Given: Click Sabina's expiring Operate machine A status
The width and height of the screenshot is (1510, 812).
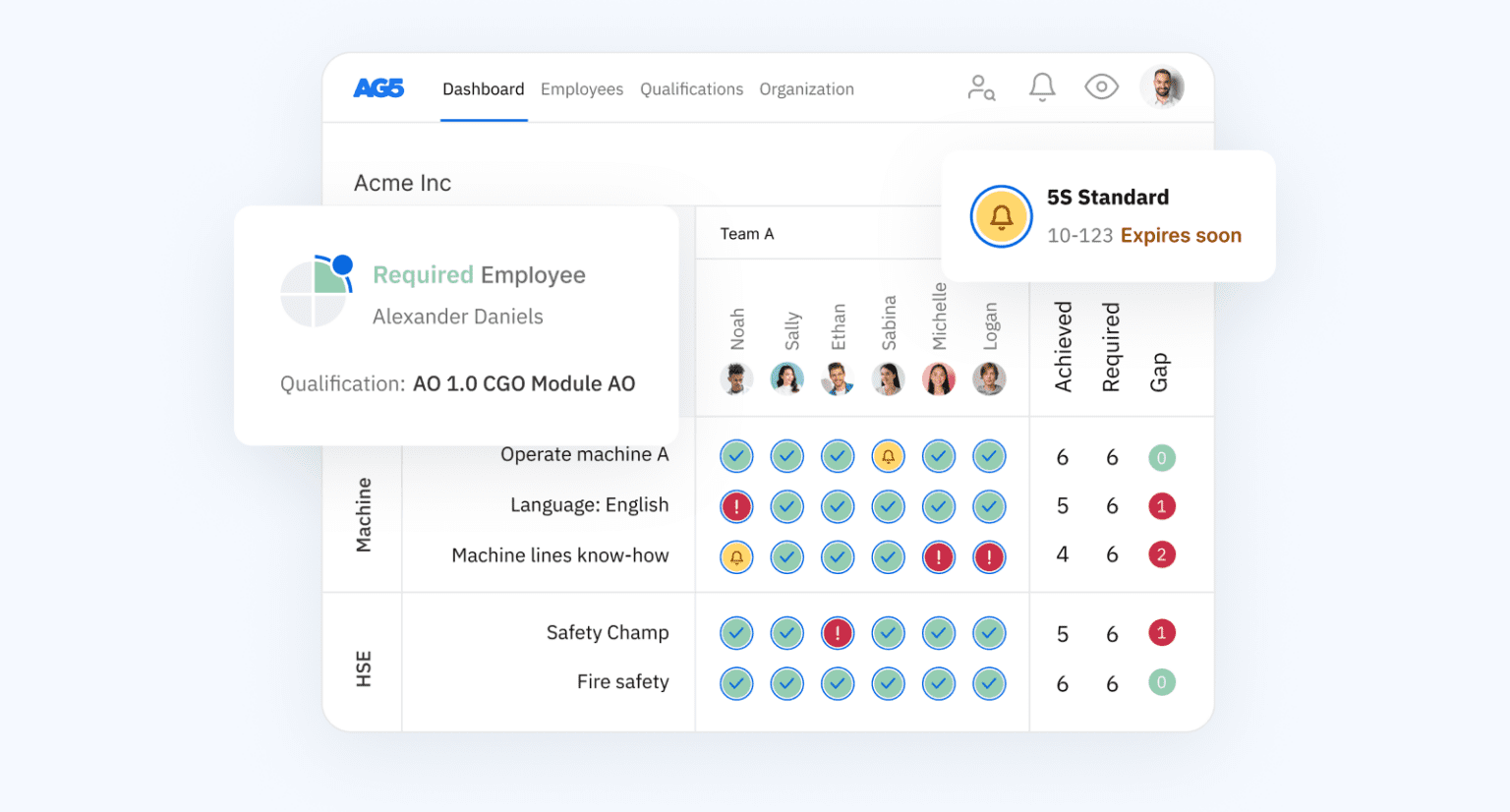Looking at the screenshot, I should click(888, 456).
